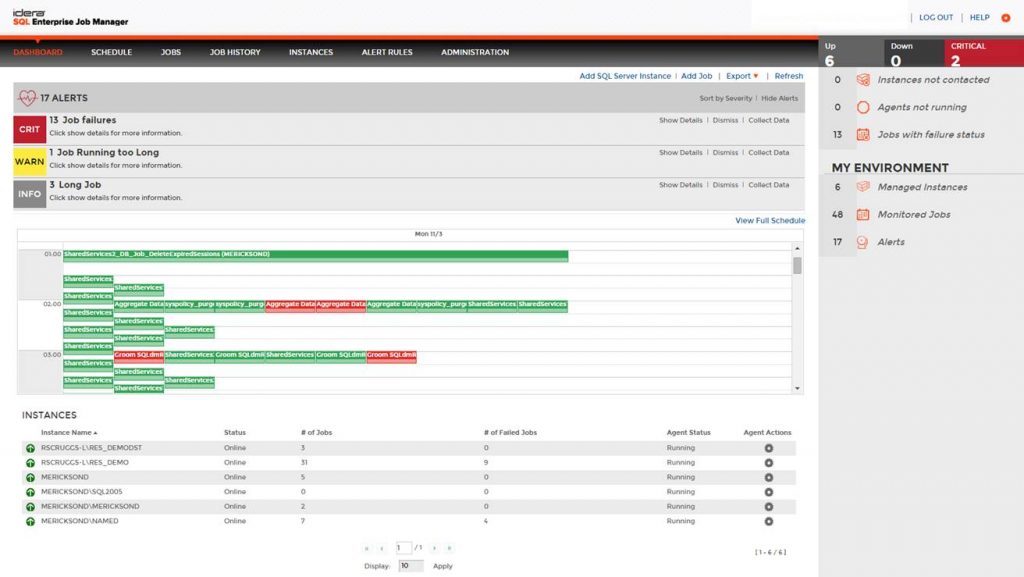Click the orange help icon beside HELP
Screen dimensions: 1024x577
(1006, 18)
